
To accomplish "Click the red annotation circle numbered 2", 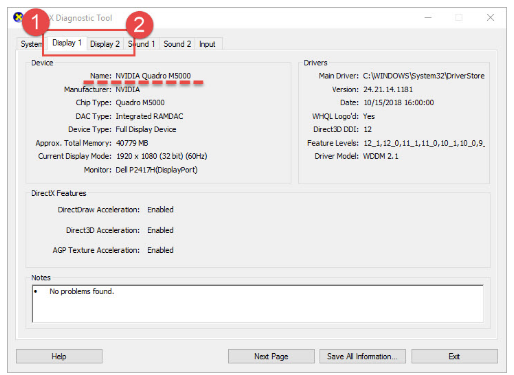I will [139, 25].
